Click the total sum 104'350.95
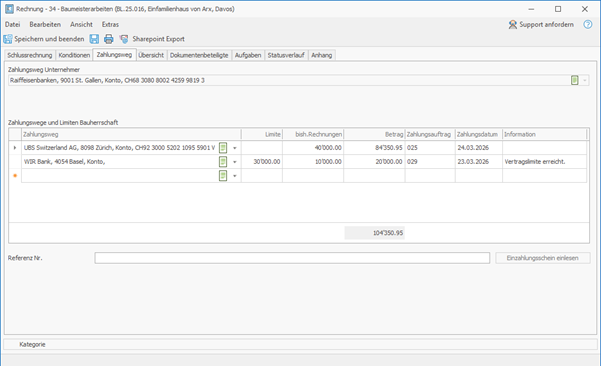 (x=374, y=233)
